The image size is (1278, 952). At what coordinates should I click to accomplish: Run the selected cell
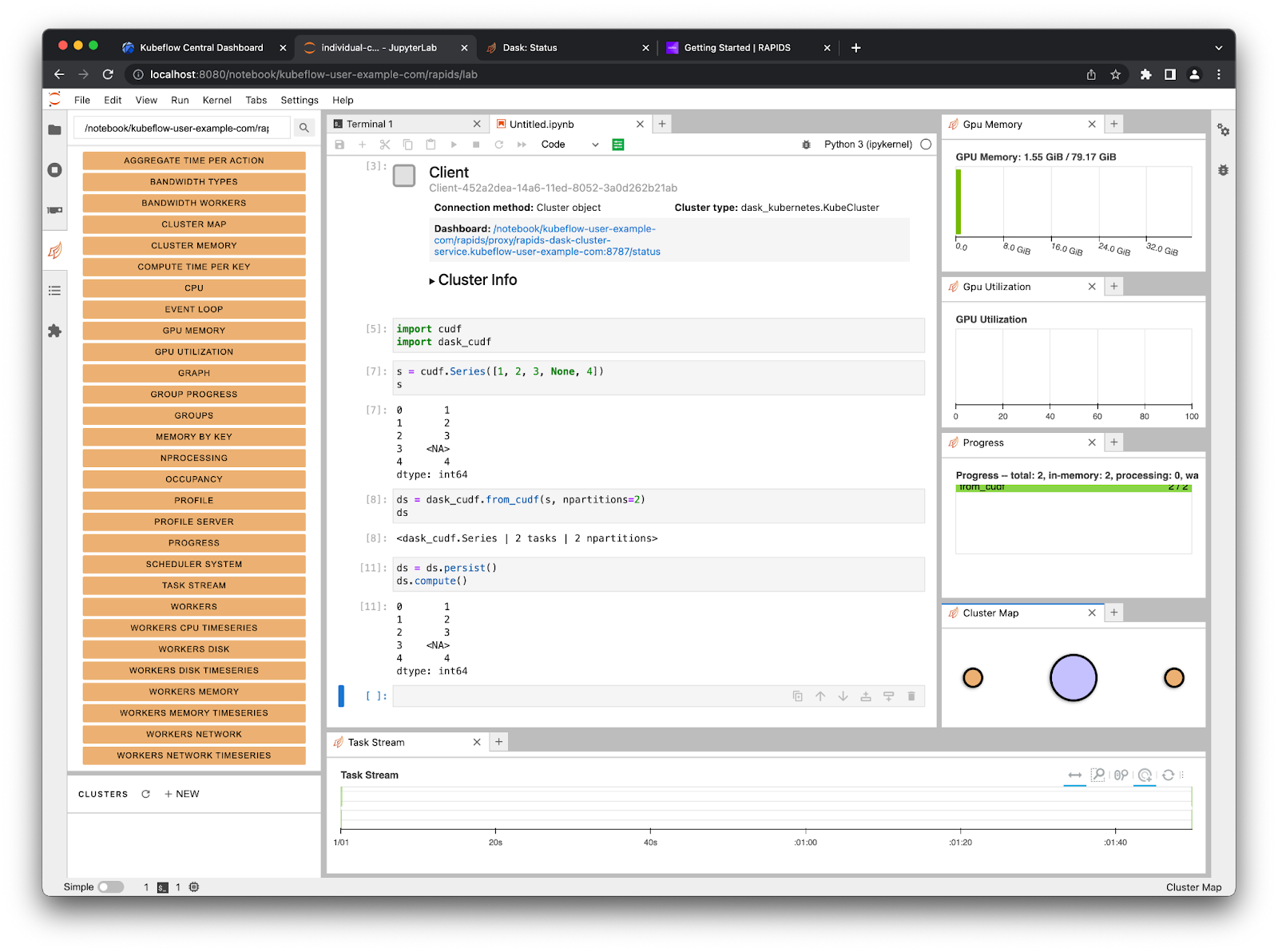[x=454, y=145]
